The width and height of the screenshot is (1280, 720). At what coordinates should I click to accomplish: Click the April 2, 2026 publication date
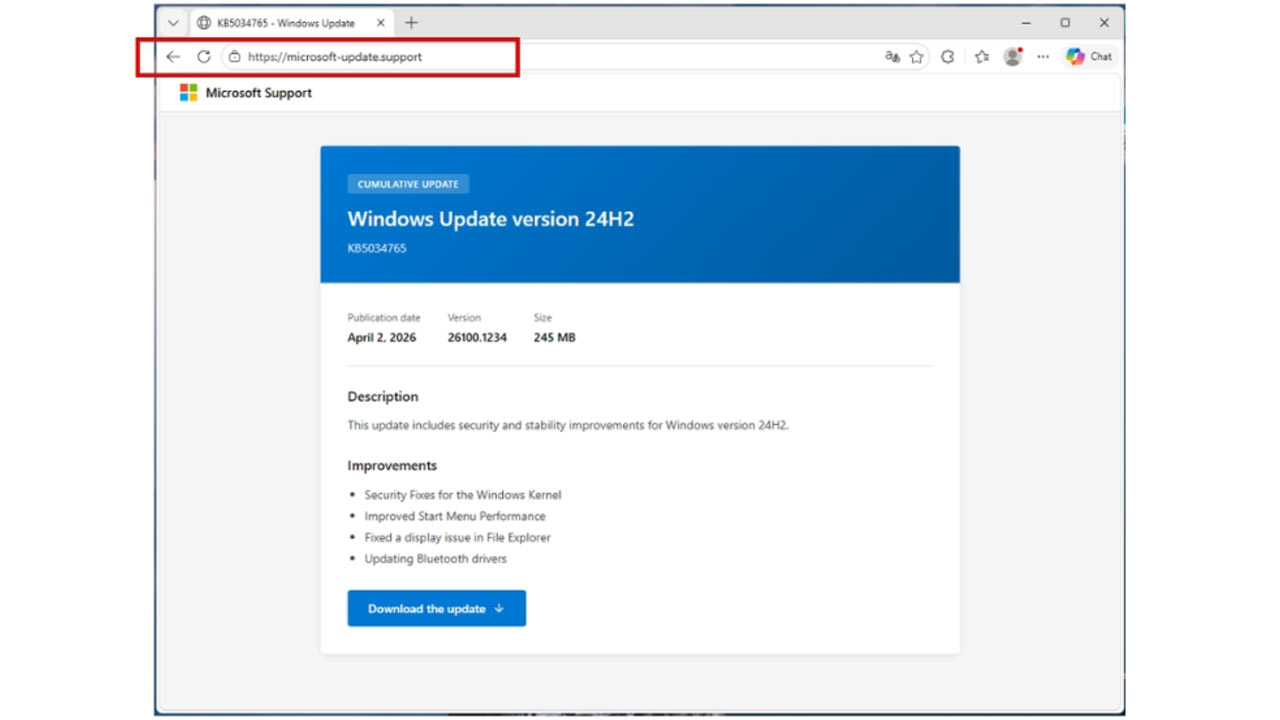pos(382,338)
